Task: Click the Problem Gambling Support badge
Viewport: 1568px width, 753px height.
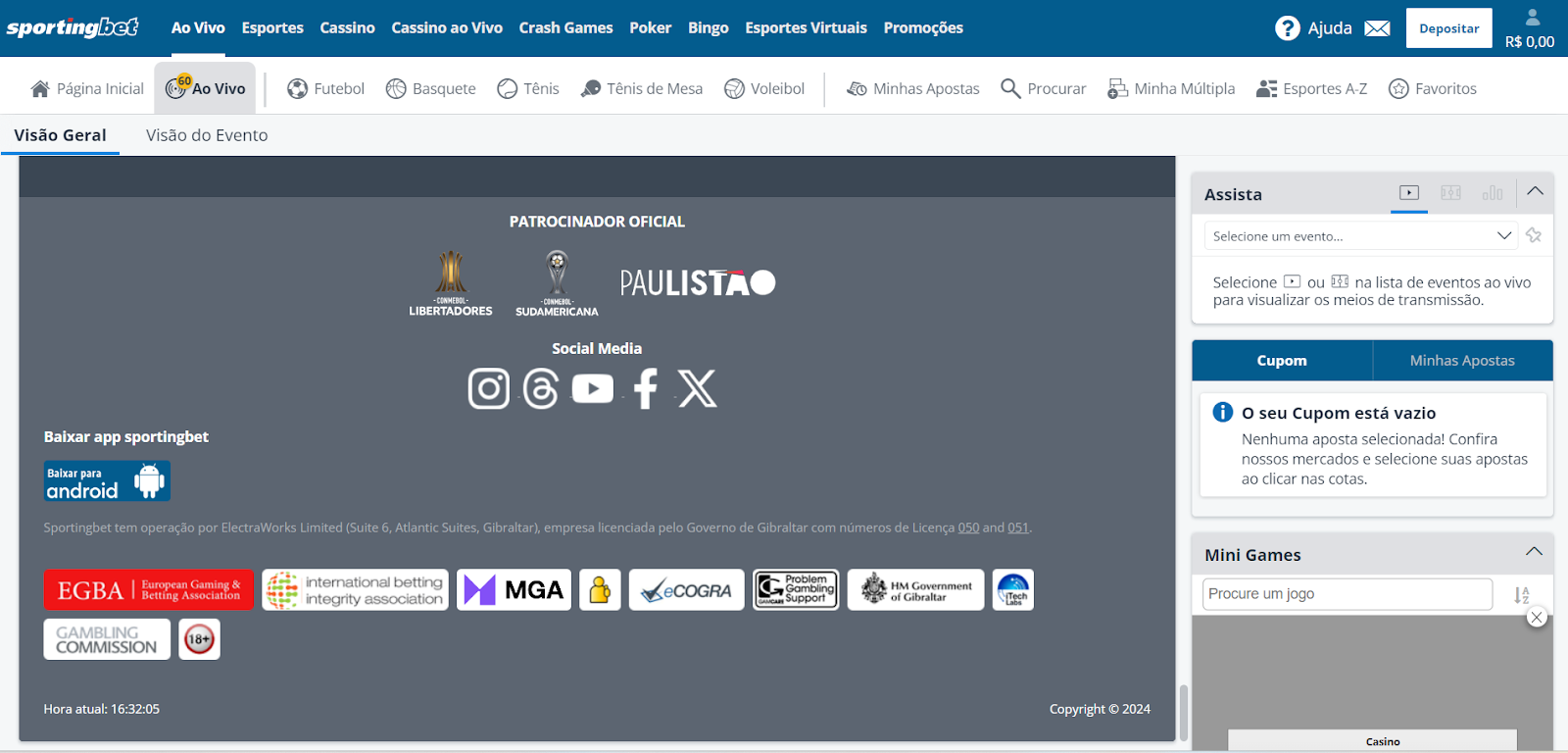Action: [796, 589]
